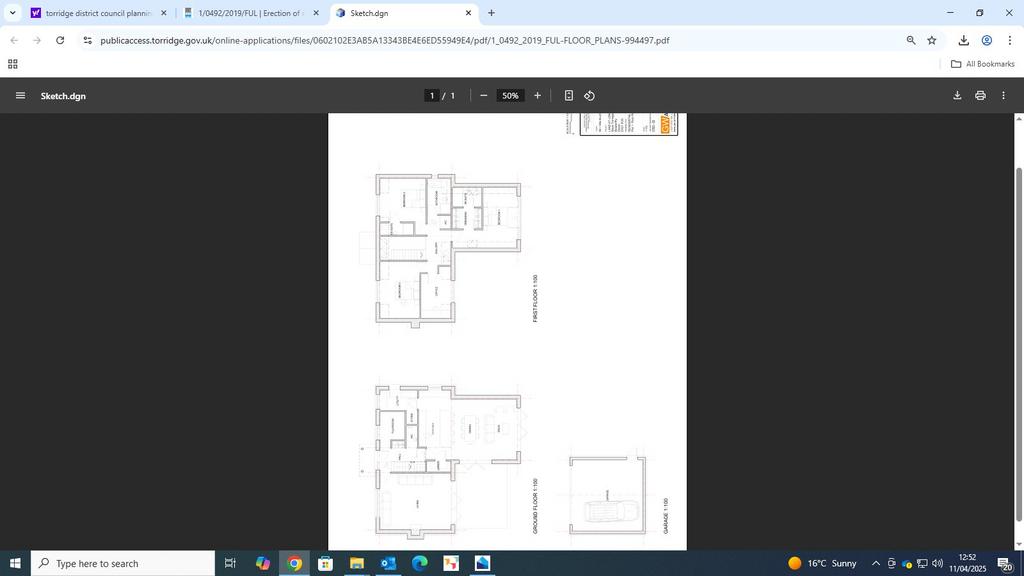Print the Sketch.dgn document
The image size is (1024, 576).
click(980, 95)
